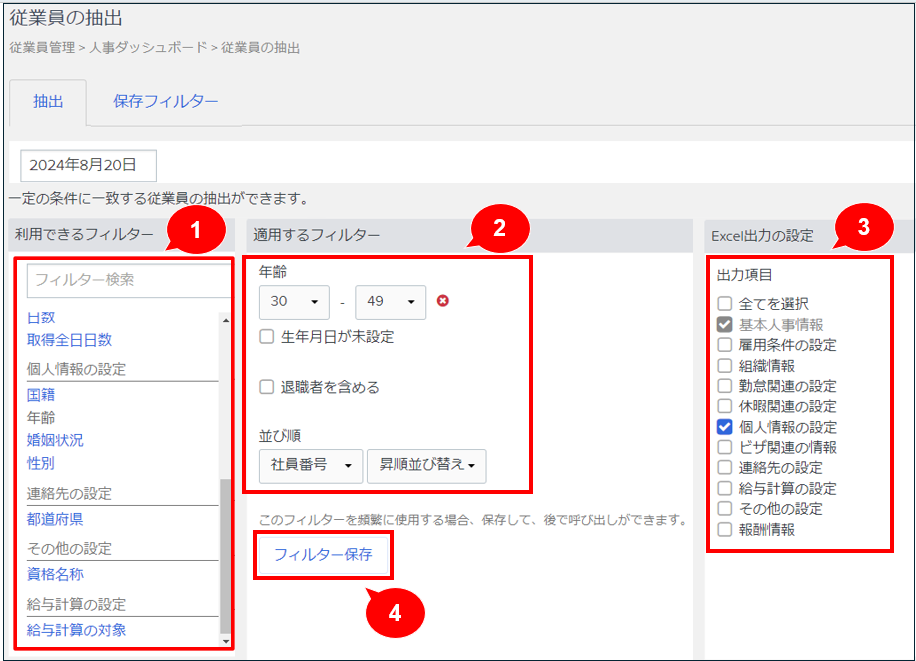Image resolution: width=916 pixels, height=661 pixels.
Task: Check the 組織情報 checkbox
Action: 724,366
